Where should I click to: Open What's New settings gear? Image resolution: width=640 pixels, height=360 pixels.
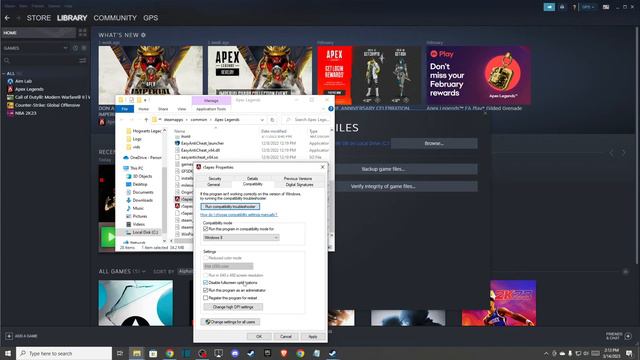click(x=143, y=35)
